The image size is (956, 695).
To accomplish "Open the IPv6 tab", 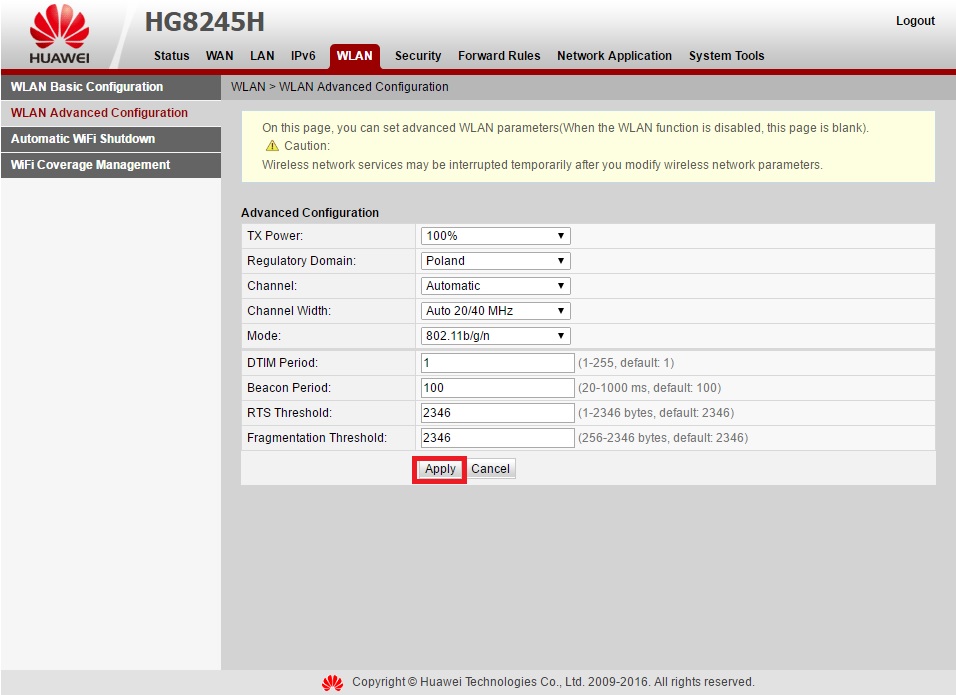I will (303, 55).
